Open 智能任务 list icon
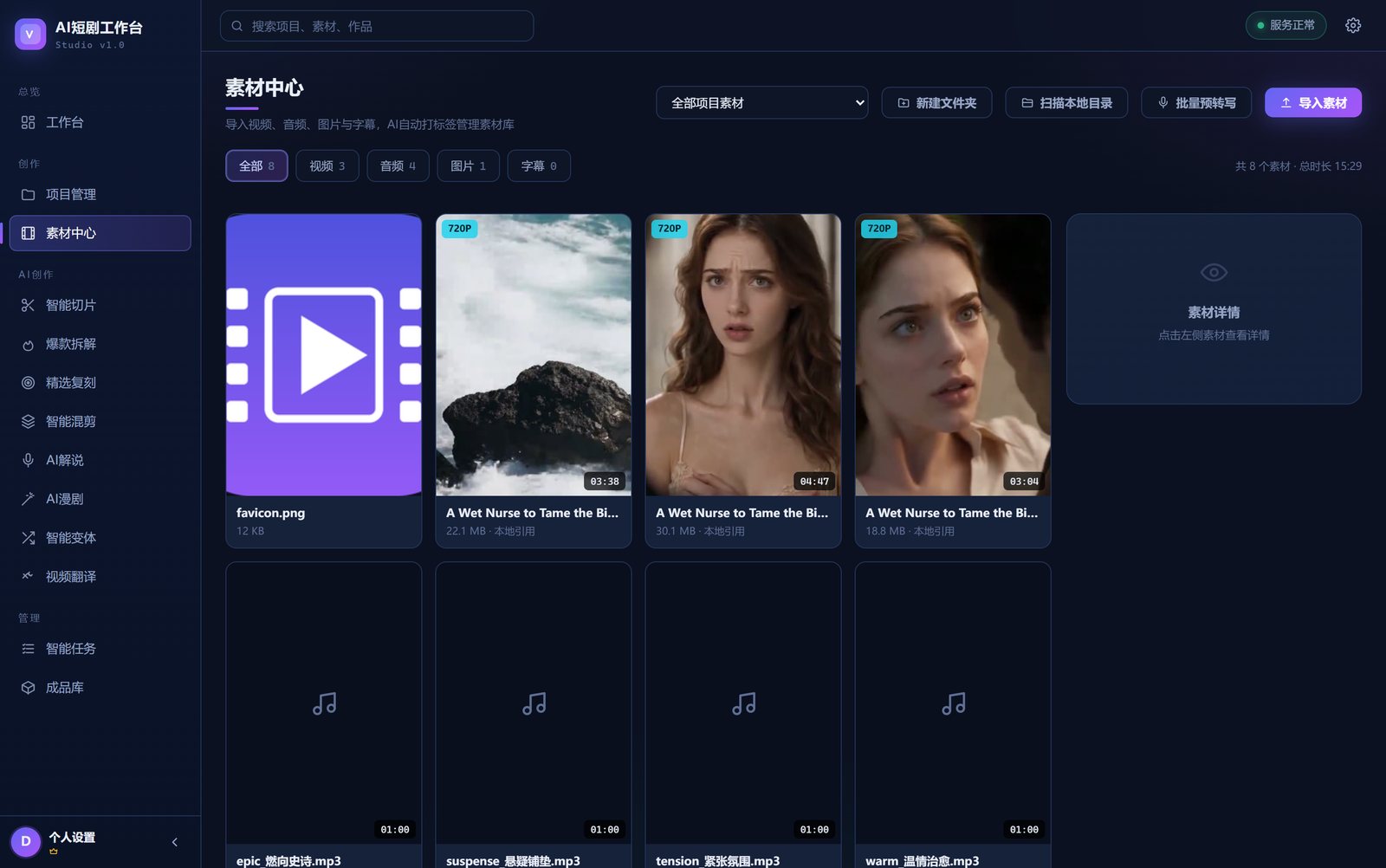This screenshot has width=1386, height=868. coord(28,649)
